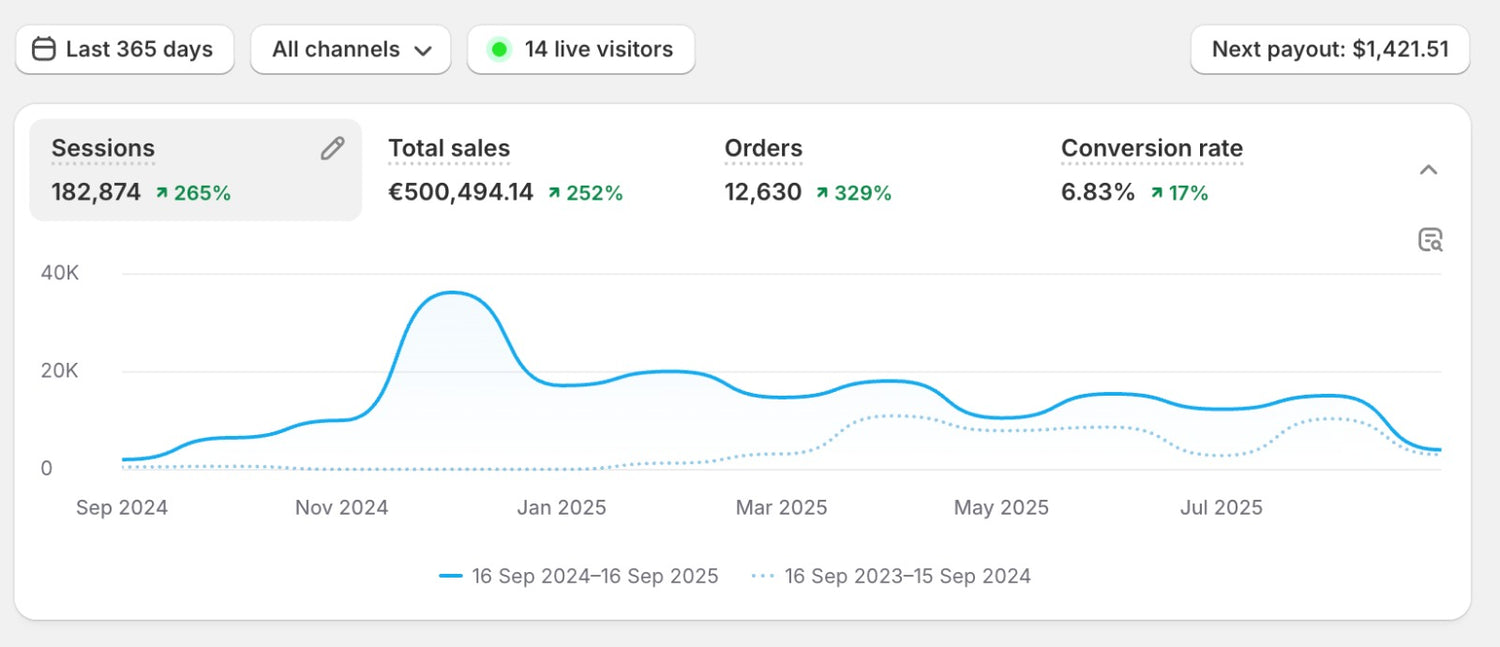Show the Conversion rate metric tab
The height and width of the screenshot is (647, 1500).
[1151, 170]
